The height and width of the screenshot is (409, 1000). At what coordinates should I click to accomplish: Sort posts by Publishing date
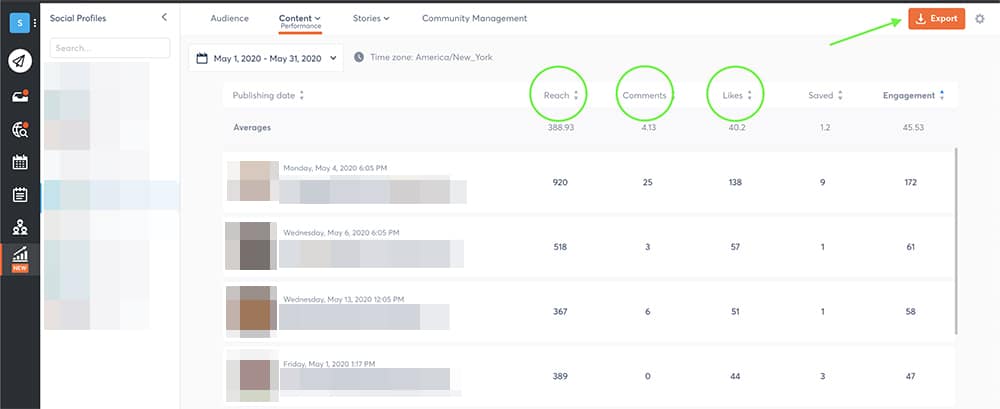coord(267,96)
